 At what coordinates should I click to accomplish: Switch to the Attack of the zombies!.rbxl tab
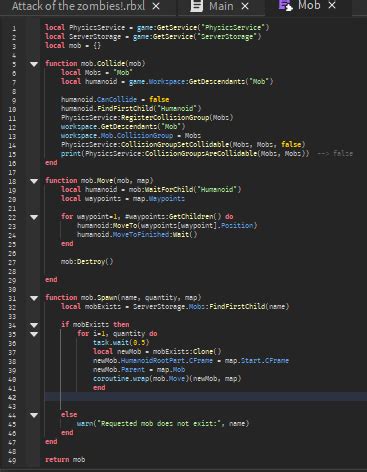pos(79,6)
